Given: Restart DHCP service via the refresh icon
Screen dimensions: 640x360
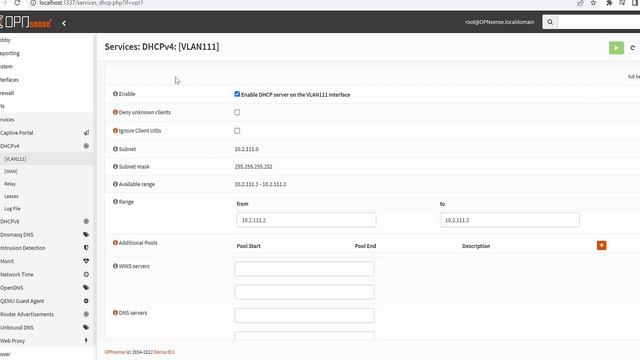Looking at the screenshot, I should point(633,48).
